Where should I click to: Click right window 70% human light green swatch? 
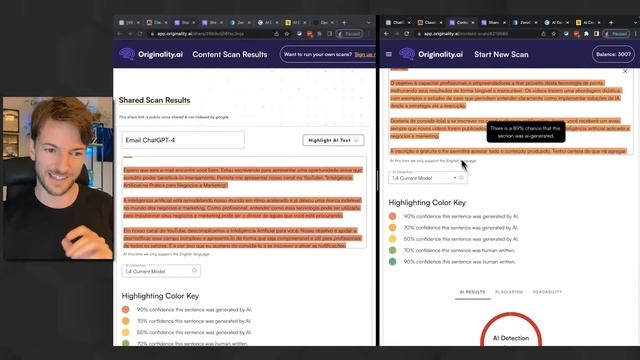(x=392, y=250)
